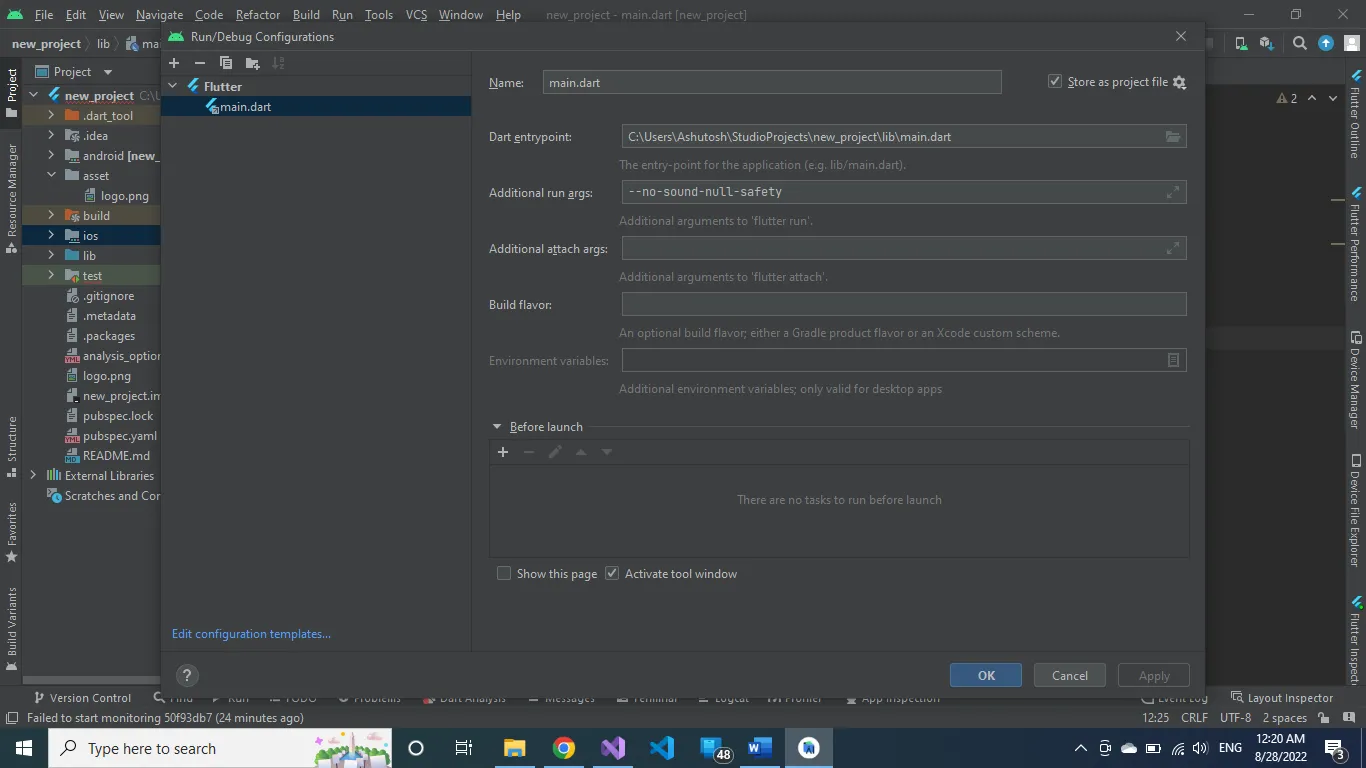Screen dimensions: 1366x768
Task: Open Search Everywhere magnifier in main toolbar
Action: click(1299, 43)
